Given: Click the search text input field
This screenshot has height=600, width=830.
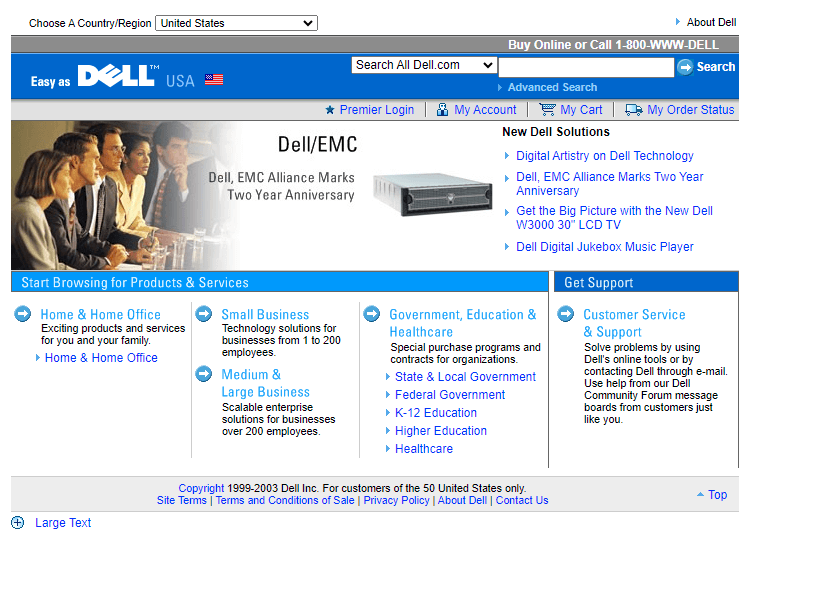Looking at the screenshot, I should (586, 67).
